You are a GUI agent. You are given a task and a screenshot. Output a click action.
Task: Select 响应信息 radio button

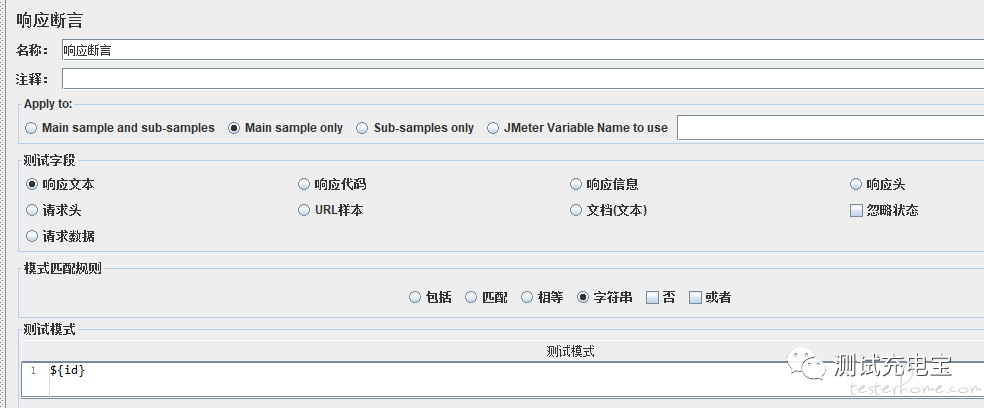(x=604, y=185)
